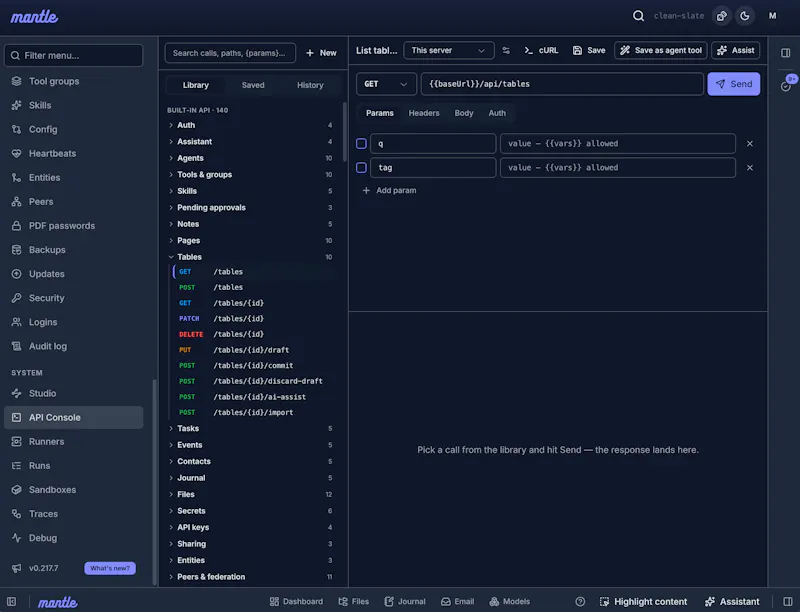Viewport: 800px width, 612px height.
Task: Open the Assistant in bottom bar
Action: pyautogui.click(x=732, y=601)
